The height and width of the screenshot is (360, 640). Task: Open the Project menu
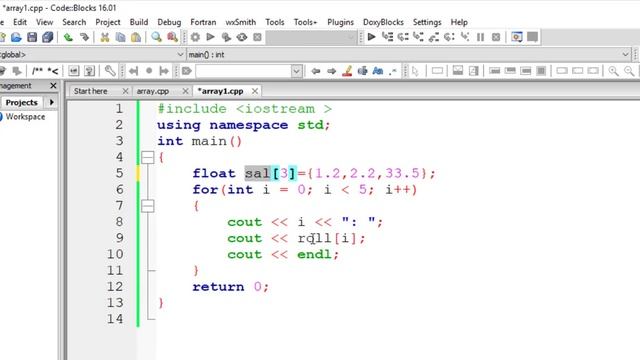click(108, 22)
